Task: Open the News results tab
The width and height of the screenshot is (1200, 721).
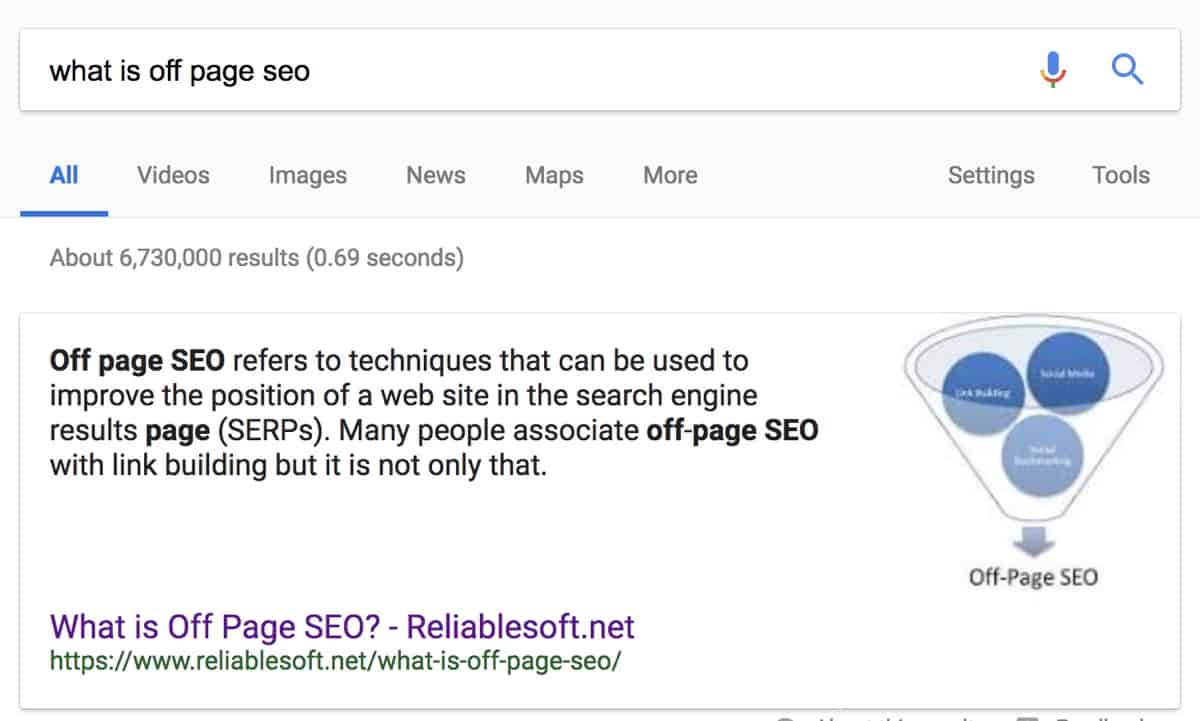Action: (435, 175)
